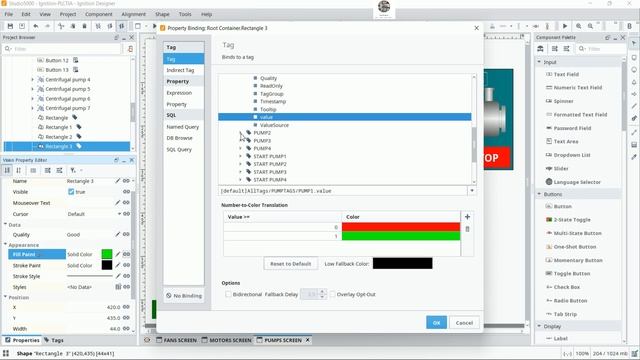Edit the Name property with pencil icon
The image size is (640, 360).
click(118, 181)
